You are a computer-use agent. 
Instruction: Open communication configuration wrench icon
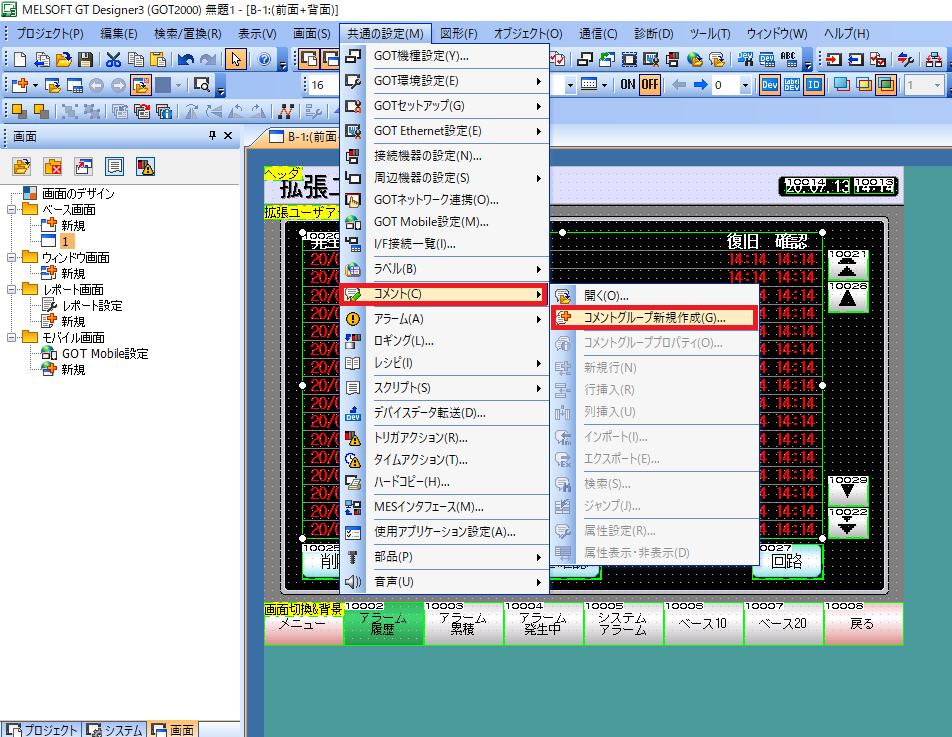tap(906, 59)
